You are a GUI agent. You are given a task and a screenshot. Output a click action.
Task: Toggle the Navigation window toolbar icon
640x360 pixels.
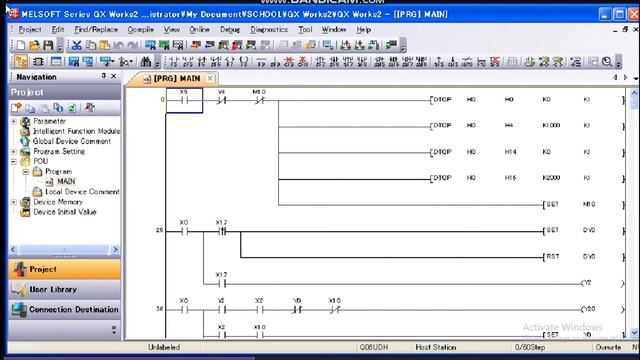tap(21, 62)
